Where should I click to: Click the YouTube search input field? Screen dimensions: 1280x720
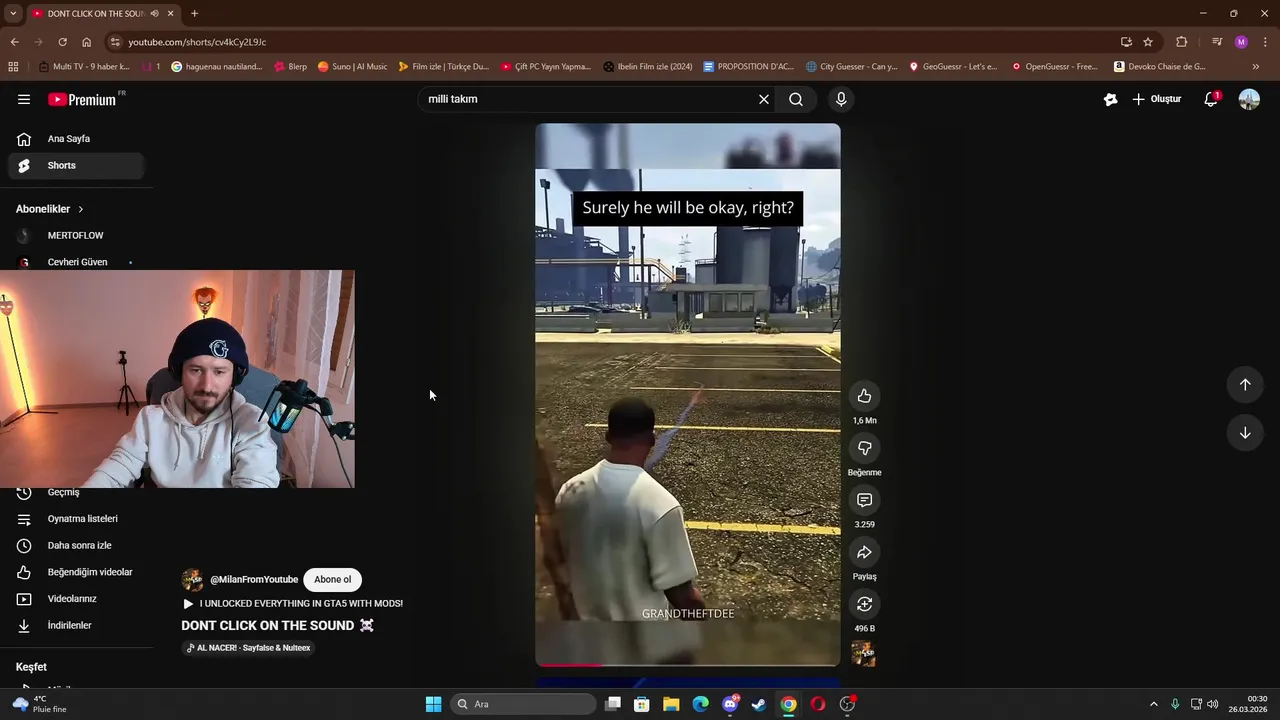(x=588, y=99)
